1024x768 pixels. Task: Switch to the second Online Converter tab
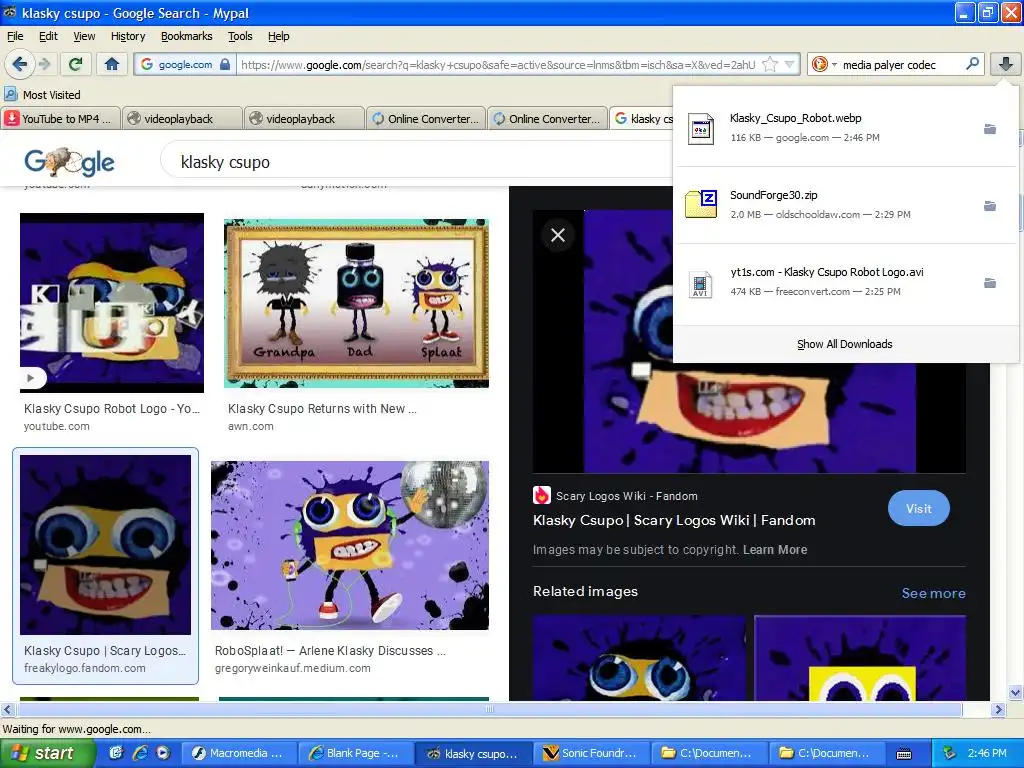[547, 118]
